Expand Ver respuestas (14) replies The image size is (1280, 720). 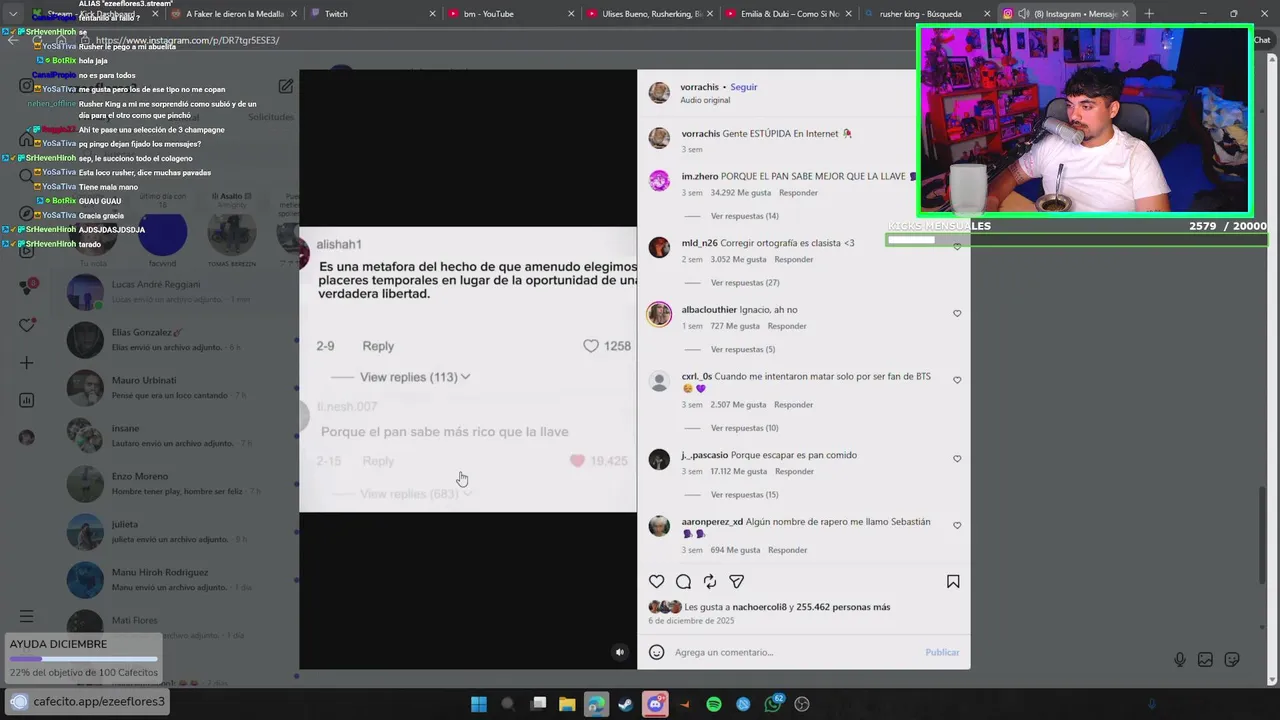[x=744, y=216]
